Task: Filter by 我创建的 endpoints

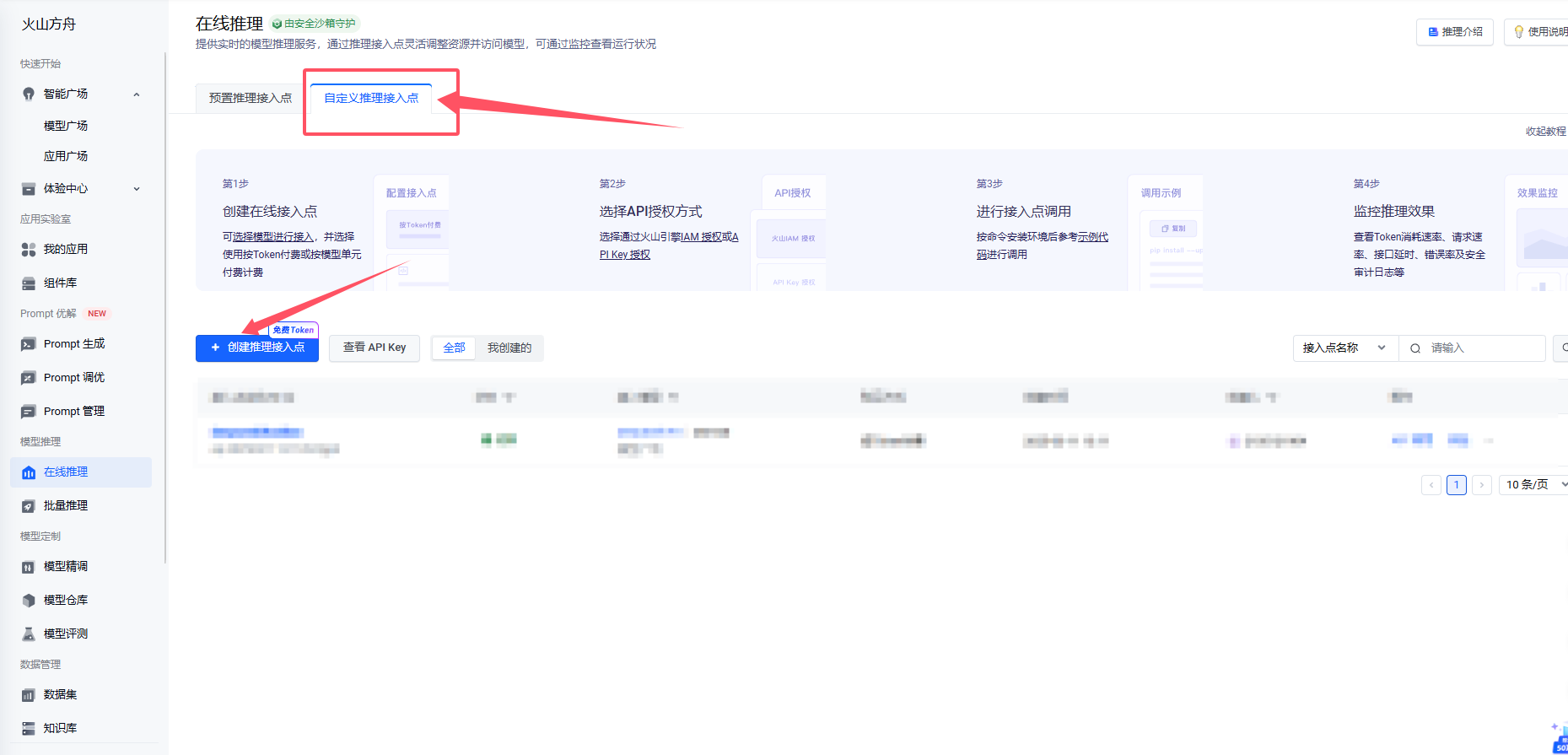Action: coord(509,348)
